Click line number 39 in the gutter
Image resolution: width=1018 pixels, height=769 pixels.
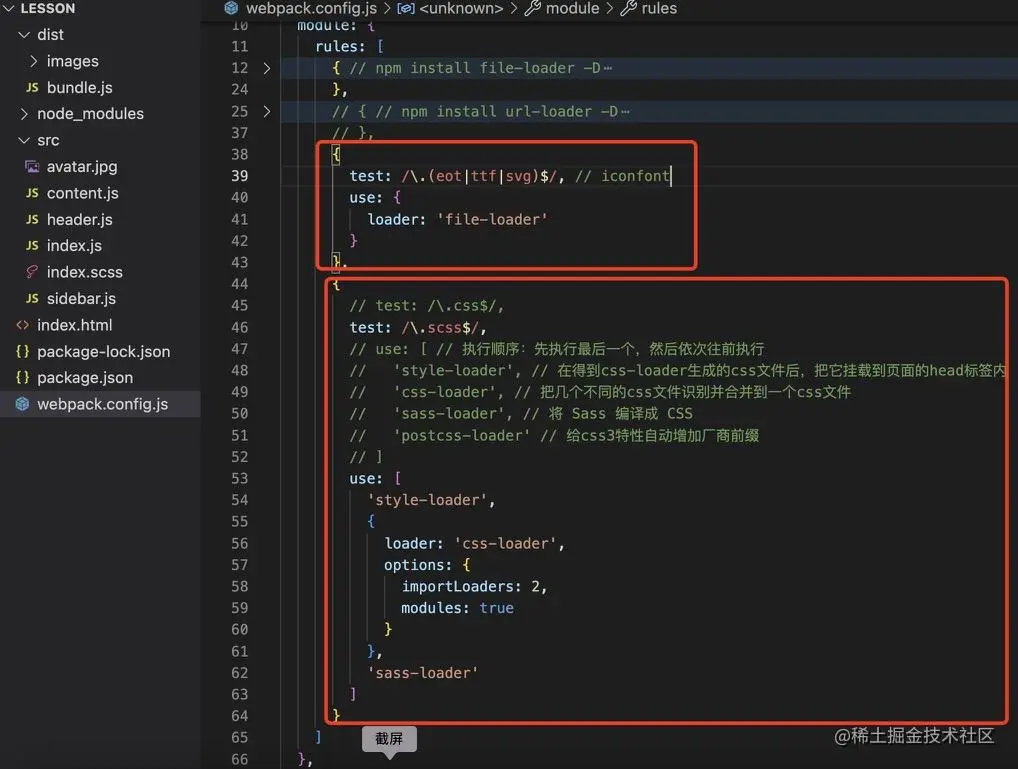tap(240, 176)
